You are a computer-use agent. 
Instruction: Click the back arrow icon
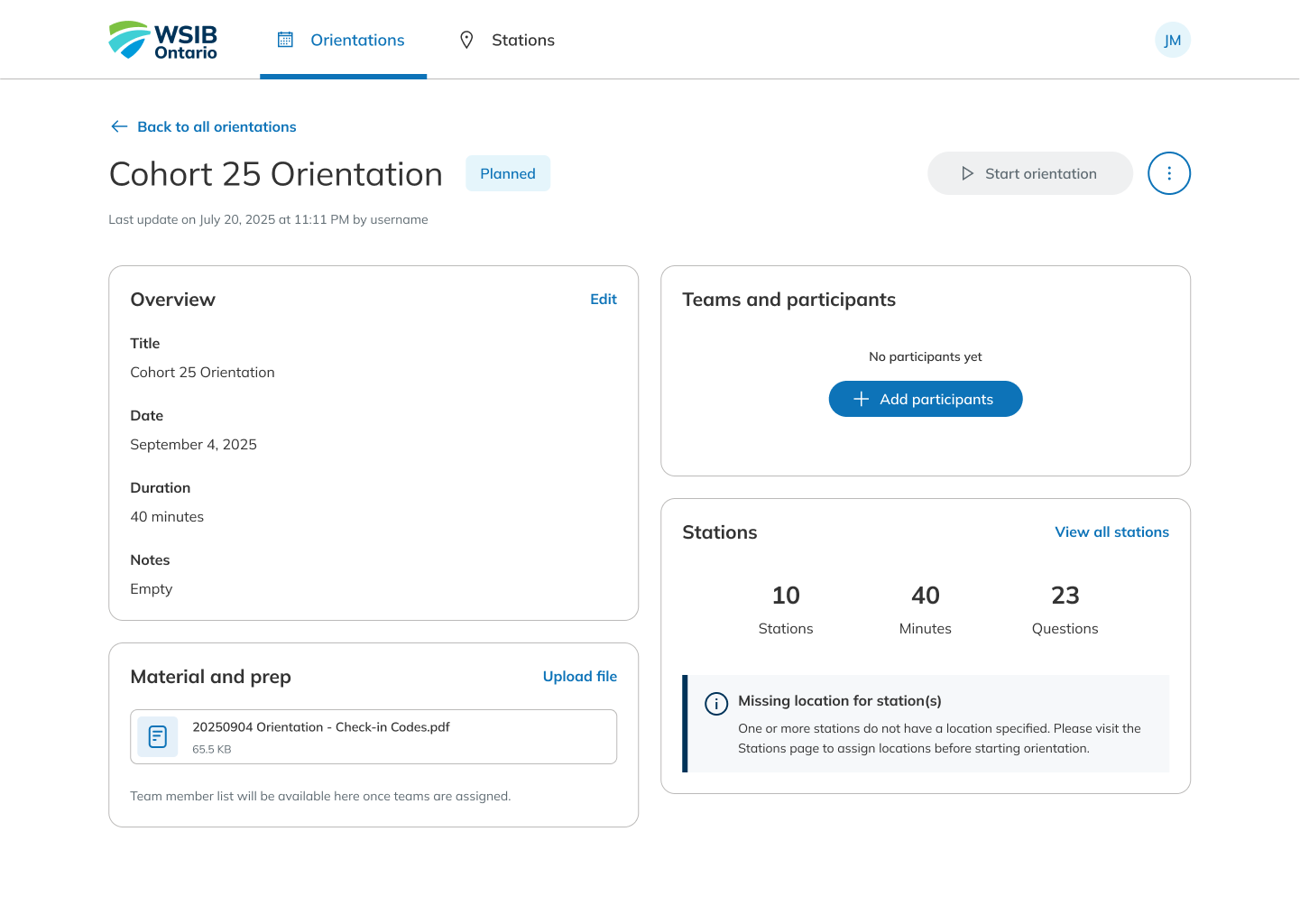pos(119,126)
